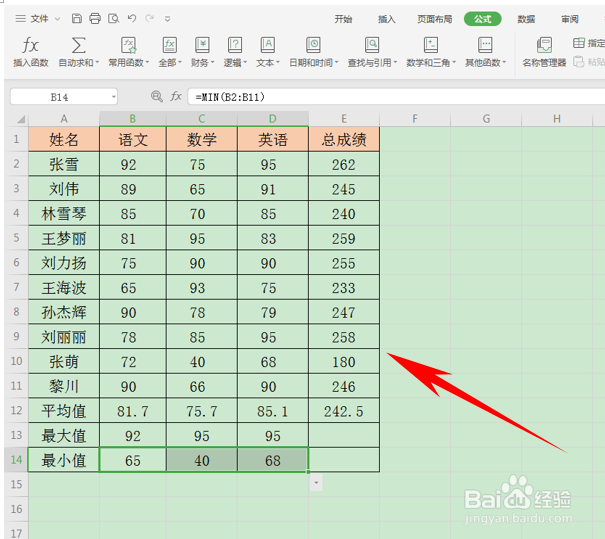Expand the AutoSum 自动求和 dropdown arrow
The height and width of the screenshot is (539, 605).
pos(97,62)
